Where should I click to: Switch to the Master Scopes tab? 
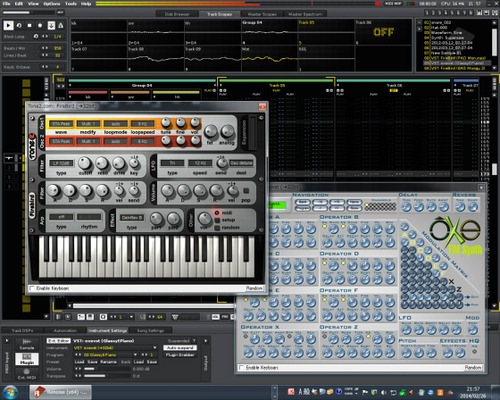pyautogui.click(x=262, y=14)
